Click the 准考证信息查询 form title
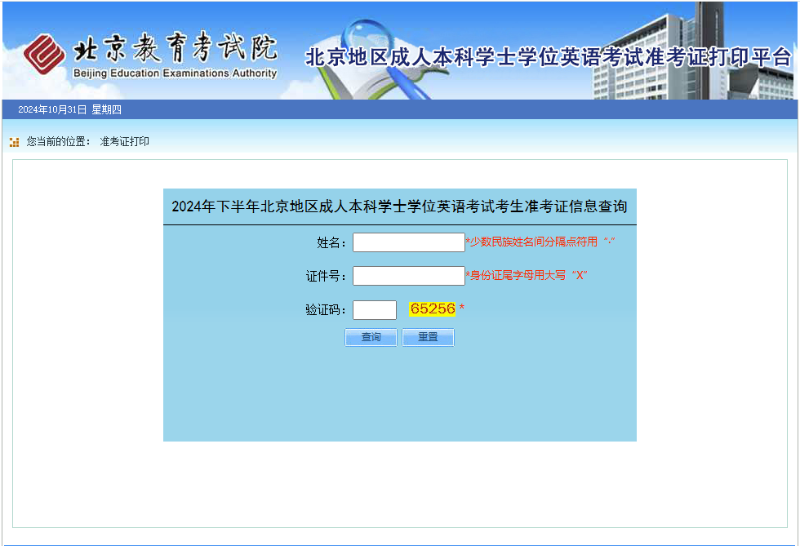This screenshot has height=546, width=800. point(399,207)
